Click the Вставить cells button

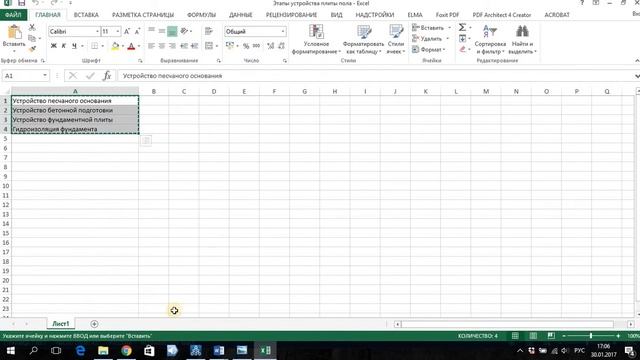click(x=431, y=28)
